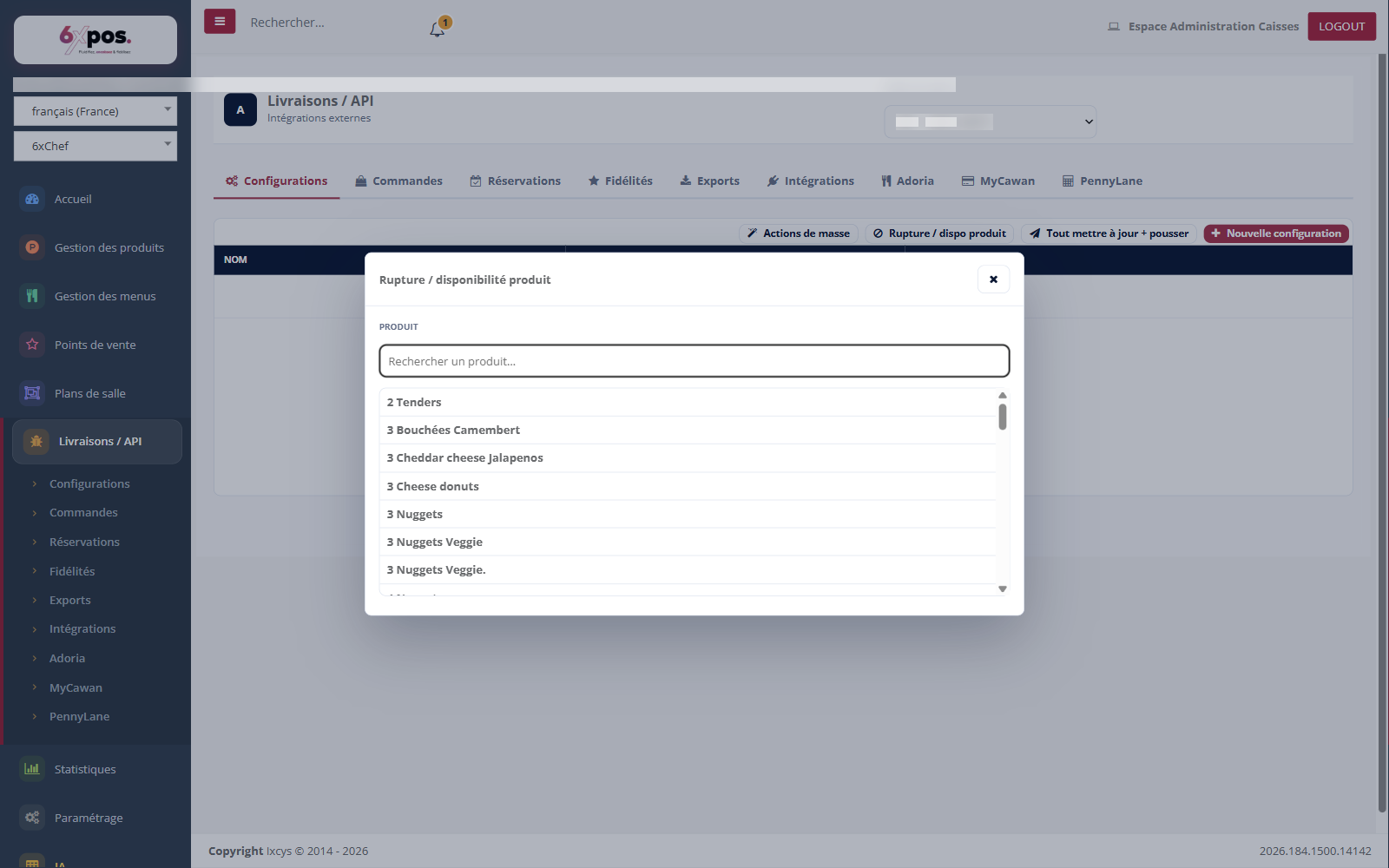Click the product list scrollbar thumb
The width and height of the screenshot is (1389, 868).
1003,417
